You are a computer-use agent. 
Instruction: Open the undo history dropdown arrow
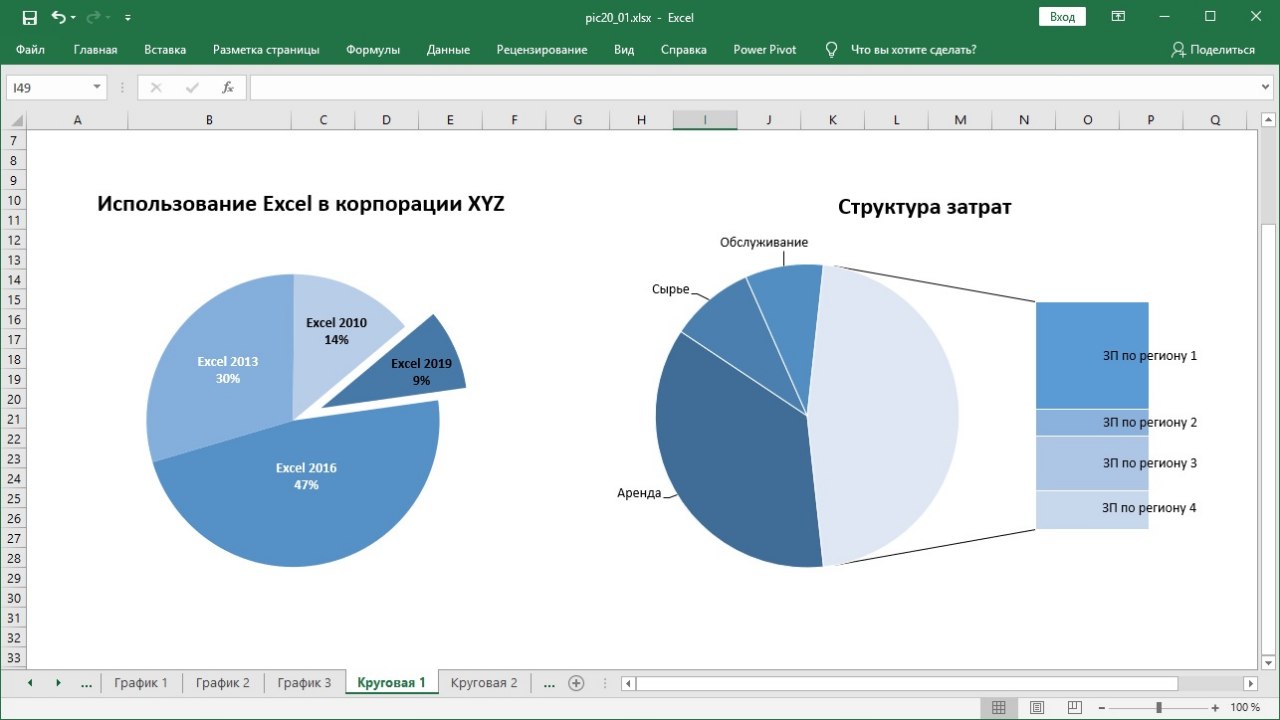[73, 18]
